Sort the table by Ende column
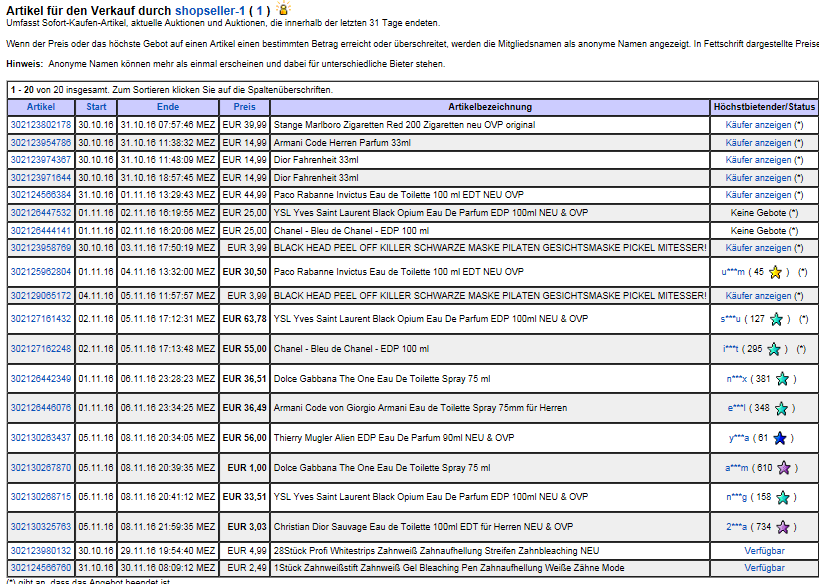This screenshot has height=584, width=819. [x=168, y=107]
